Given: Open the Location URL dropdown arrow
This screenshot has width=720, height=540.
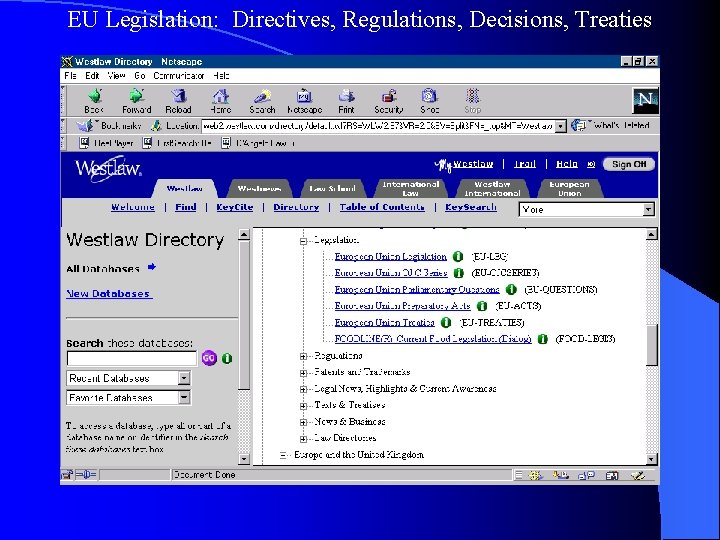Looking at the screenshot, I should click(560, 126).
